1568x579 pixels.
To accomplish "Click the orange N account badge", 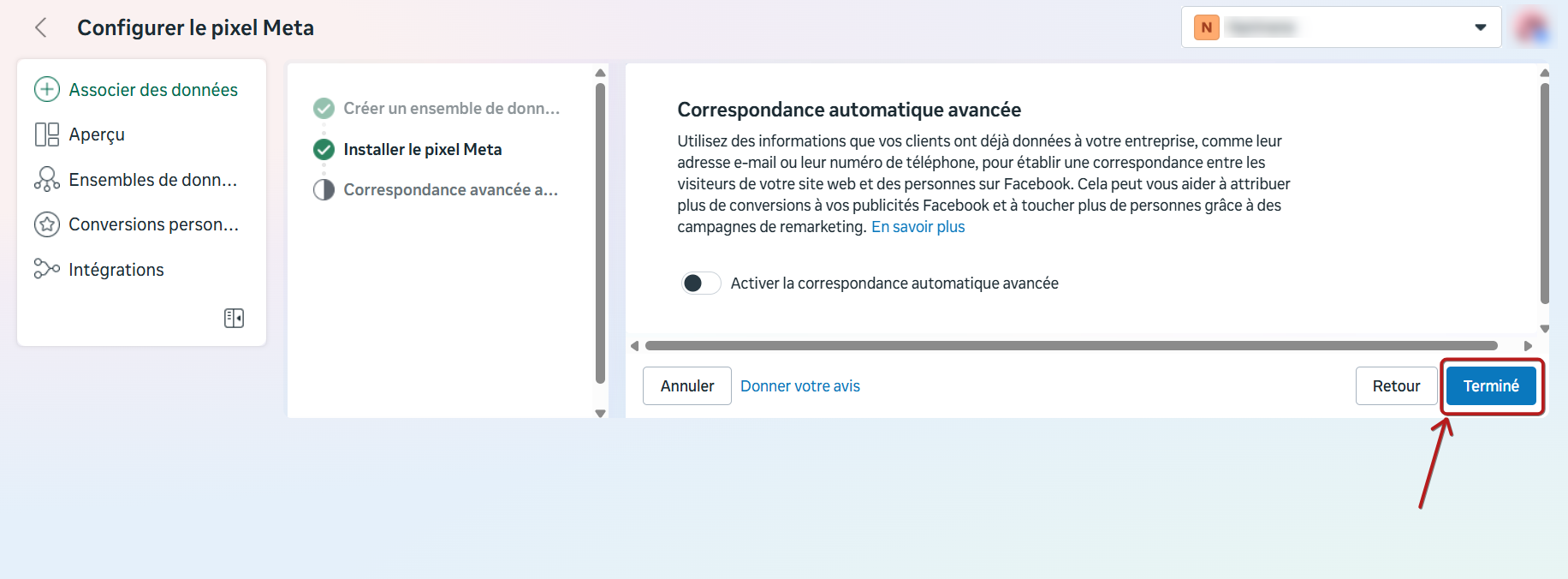I will [1207, 27].
